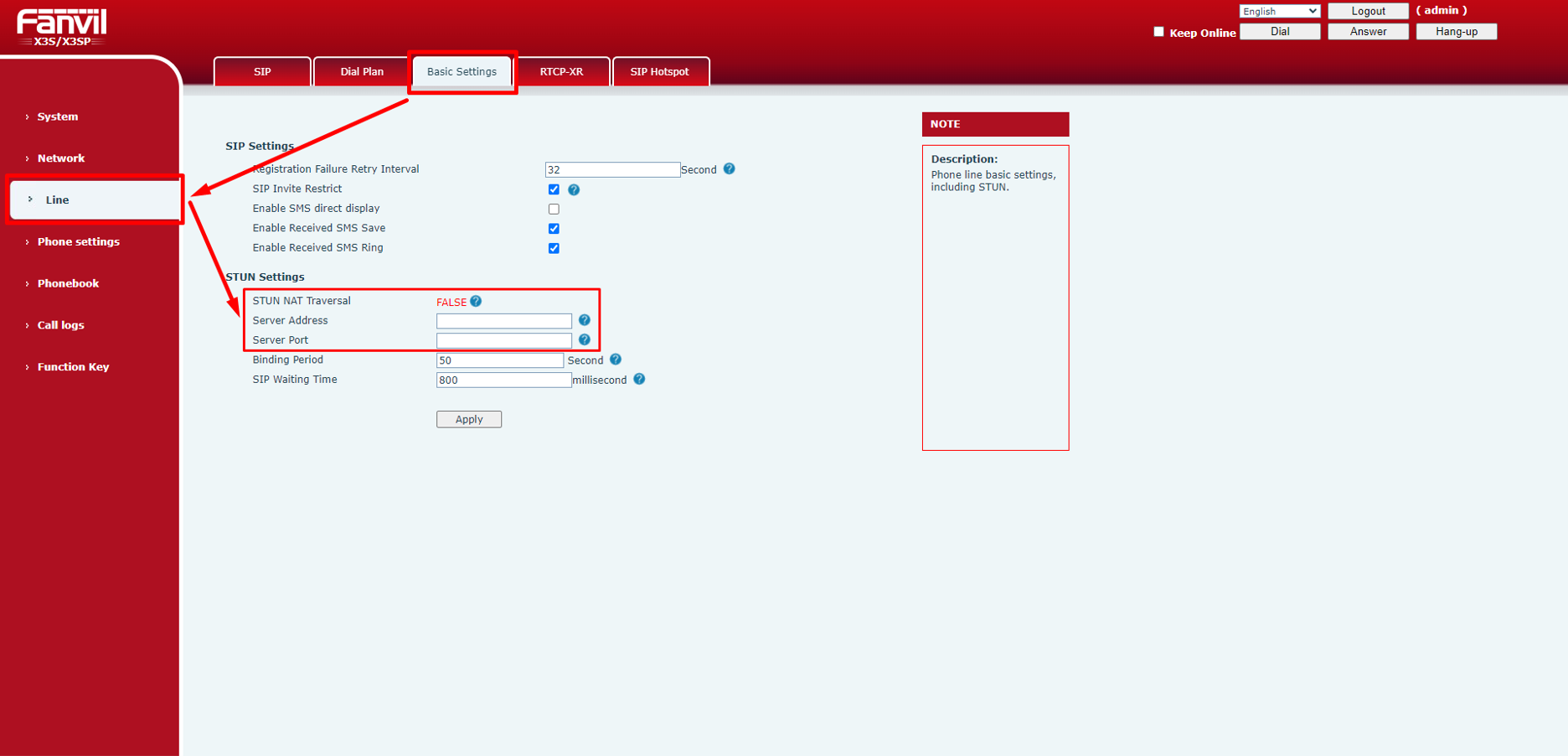The width and height of the screenshot is (1568, 756).
Task: Click the Apply button
Action: [x=468, y=419]
